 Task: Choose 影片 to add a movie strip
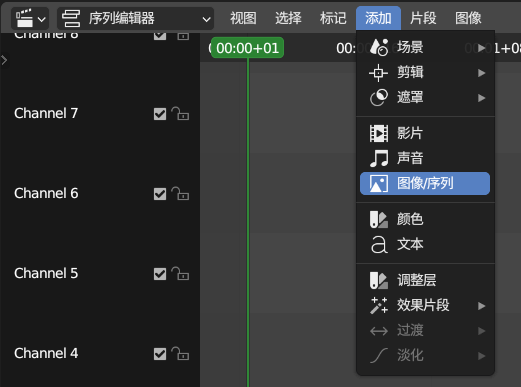click(425, 133)
